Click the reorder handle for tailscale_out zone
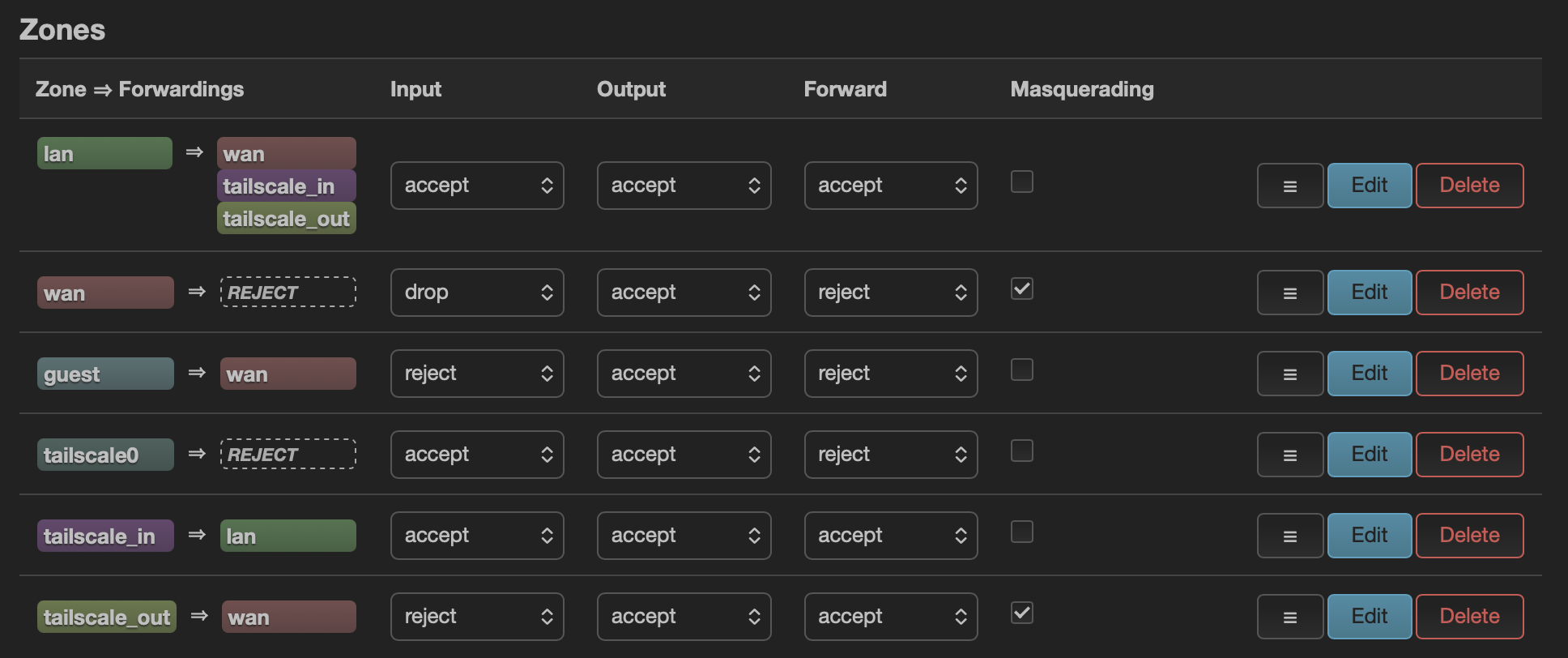The image size is (1568, 658). tap(1289, 617)
